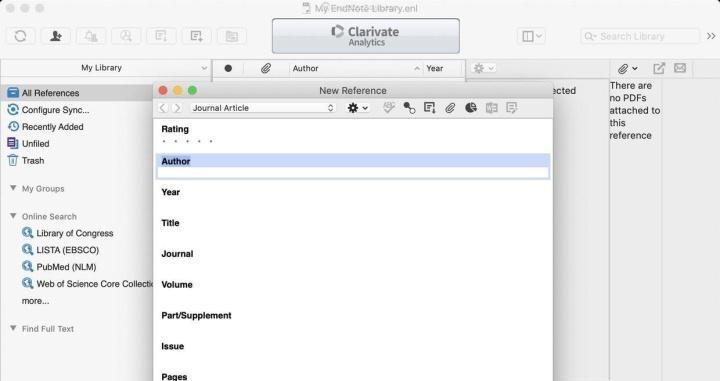Viewport: 720px width, 381px height.
Task: Click the Year field label
Action: [x=170, y=192]
